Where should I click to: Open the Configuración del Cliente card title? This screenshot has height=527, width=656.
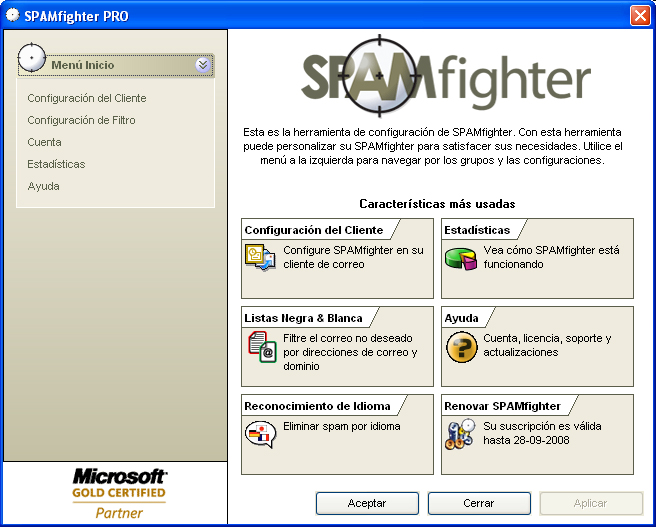[x=313, y=230]
